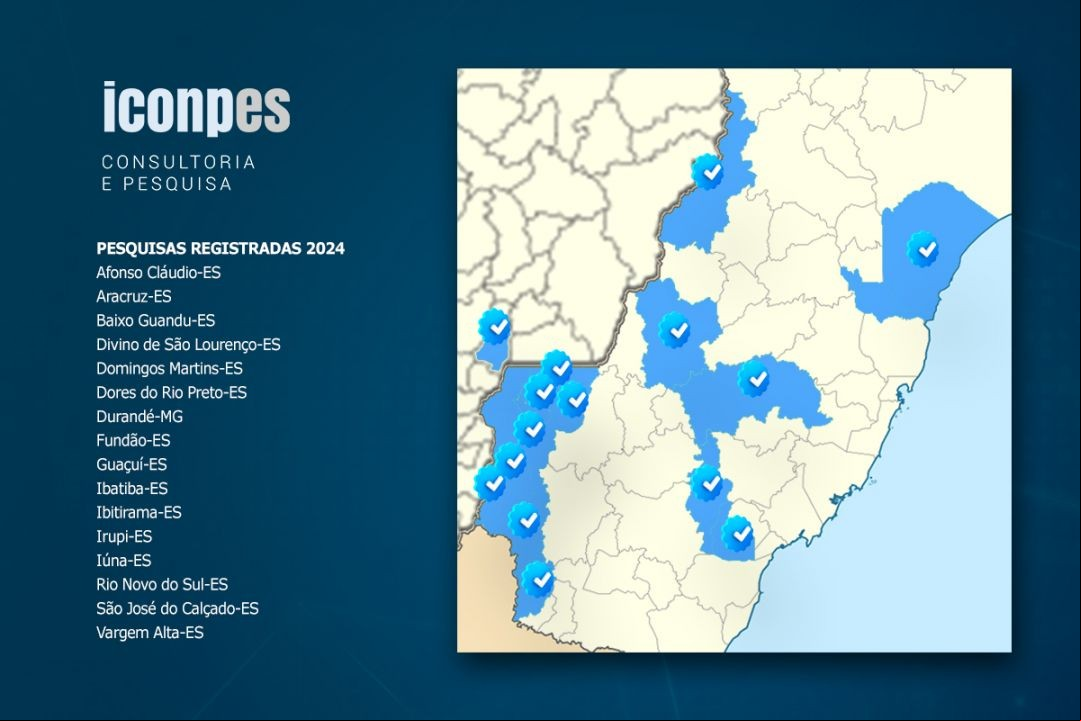Click the check badge on Rio Novo do Sul
The height and width of the screenshot is (721, 1081).
pyautogui.click(x=738, y=534)
